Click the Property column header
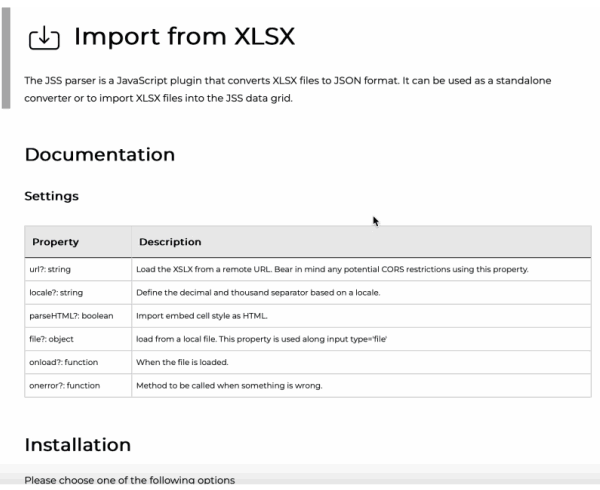Viewport: 600px width, 490px height. [78, 242]
